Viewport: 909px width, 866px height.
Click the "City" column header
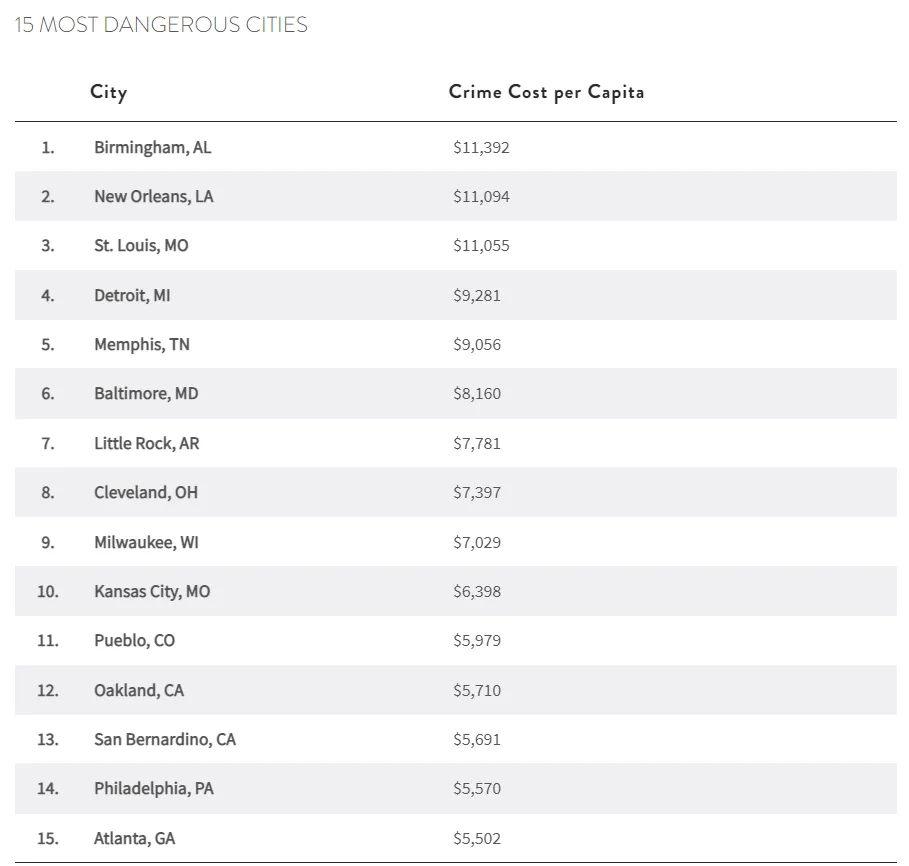108,92
